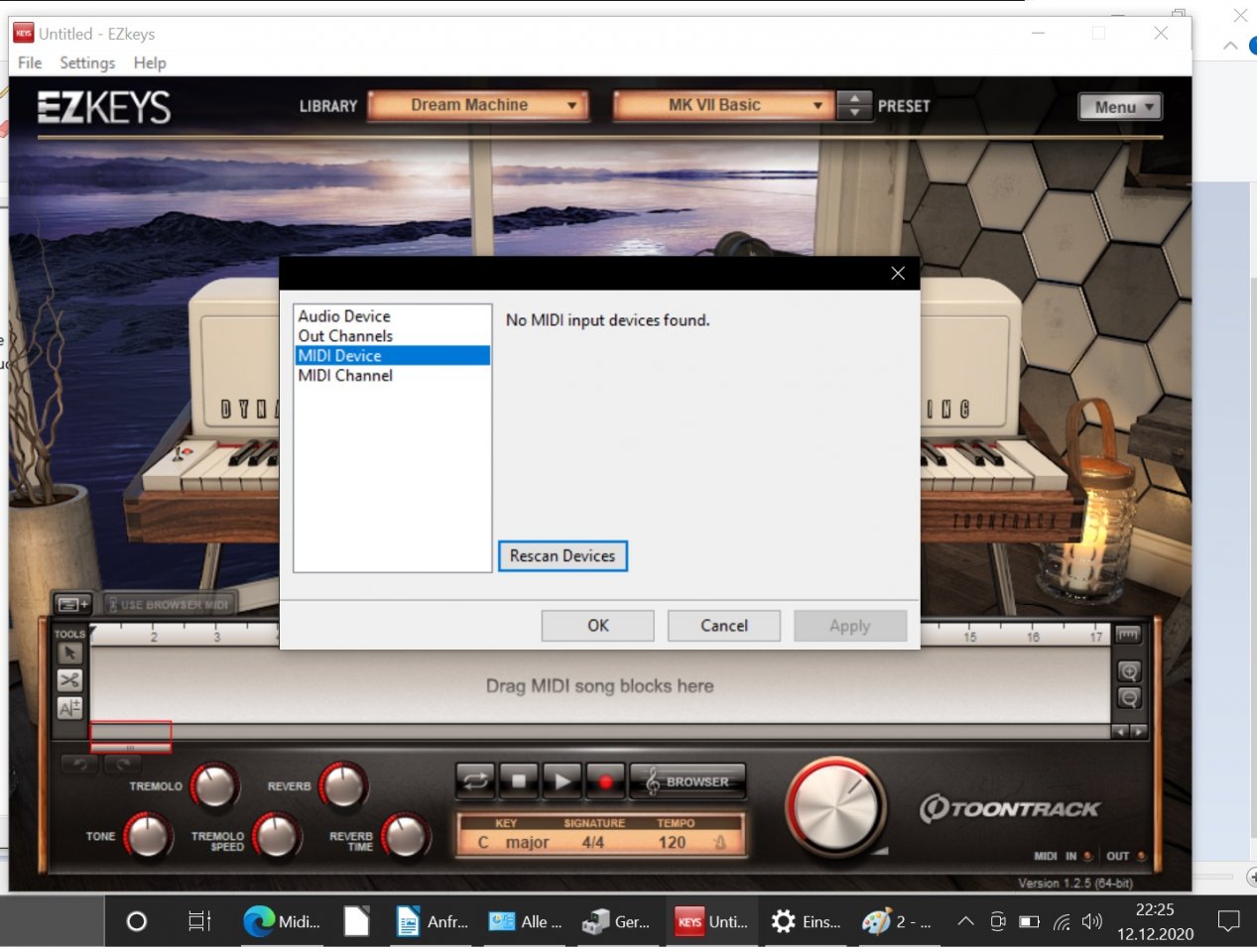Start playback with the play button

pyautogui.click(x=562, y=781)
